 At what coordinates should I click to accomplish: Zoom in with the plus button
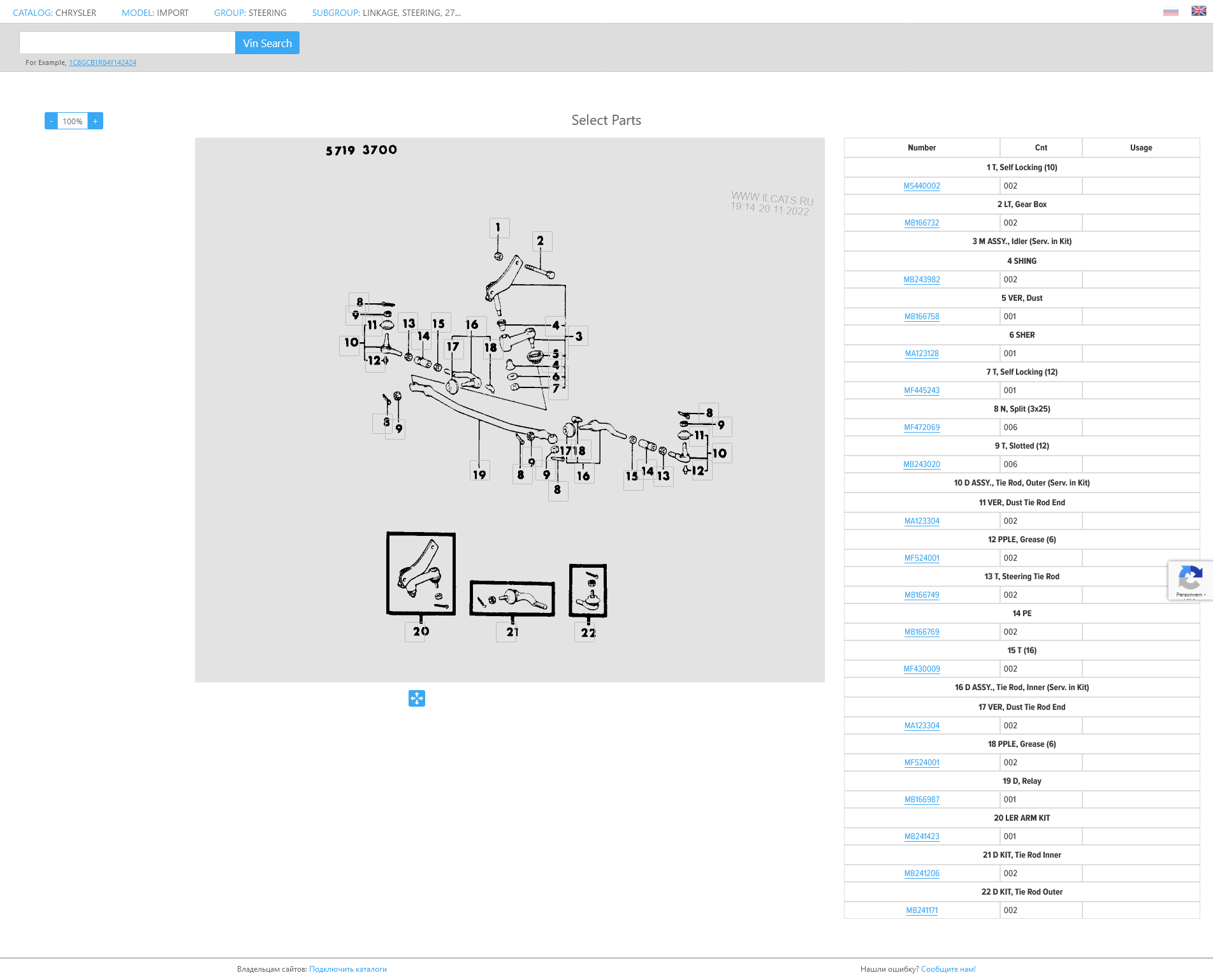96,121
